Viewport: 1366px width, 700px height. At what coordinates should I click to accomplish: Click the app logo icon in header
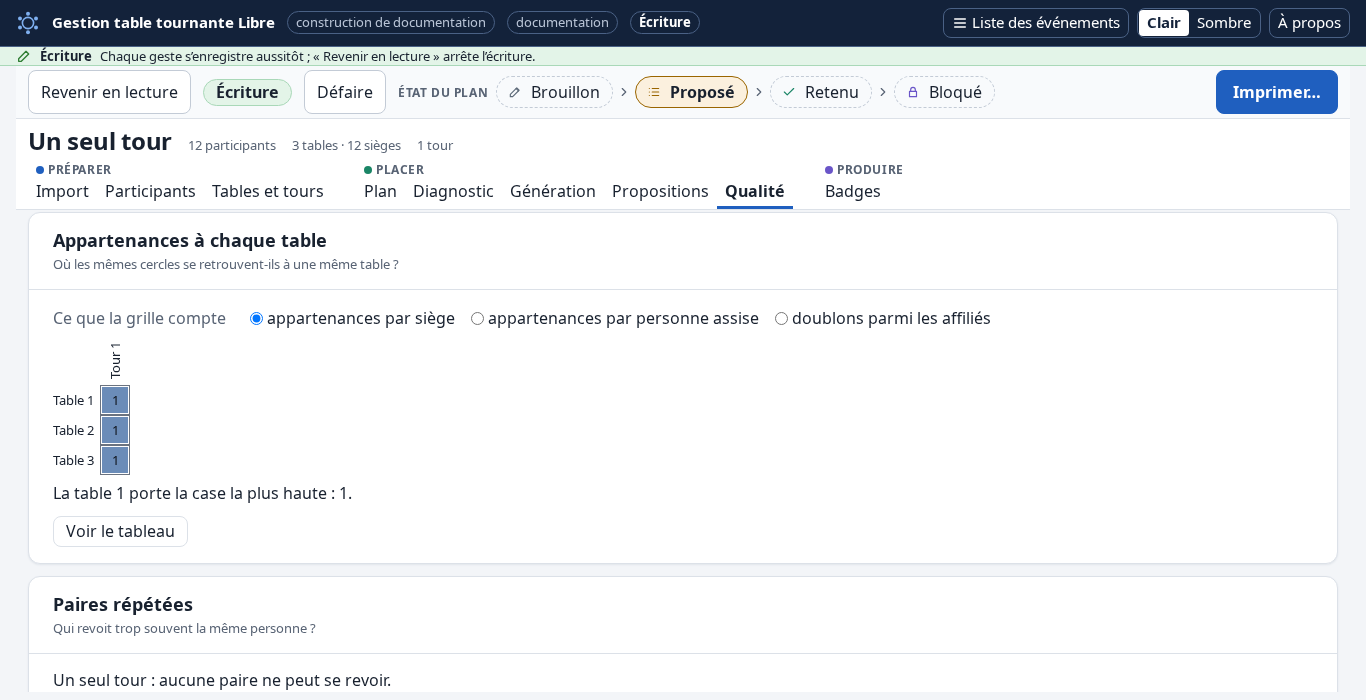point(28,23)
